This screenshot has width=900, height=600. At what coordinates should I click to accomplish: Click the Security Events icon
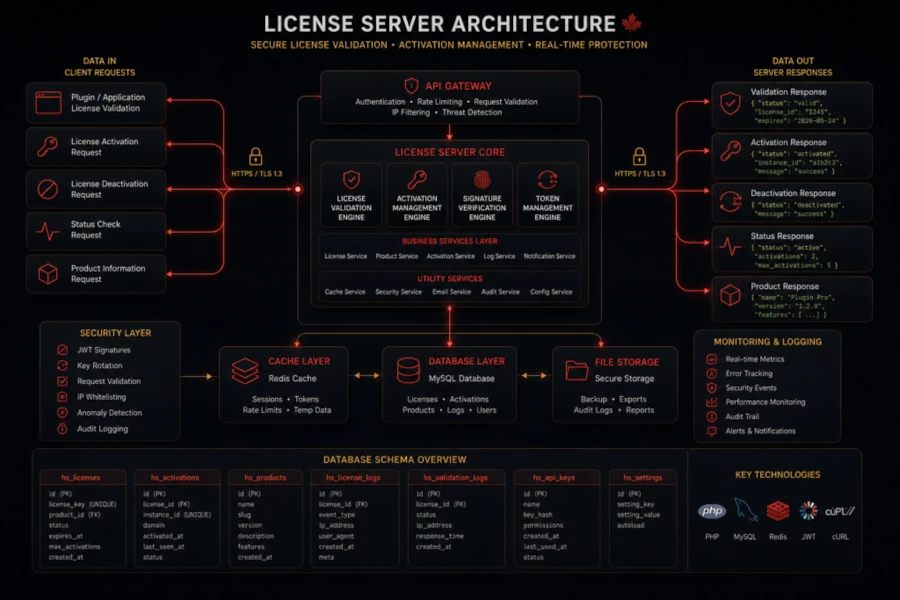click(x=712, y=388)
